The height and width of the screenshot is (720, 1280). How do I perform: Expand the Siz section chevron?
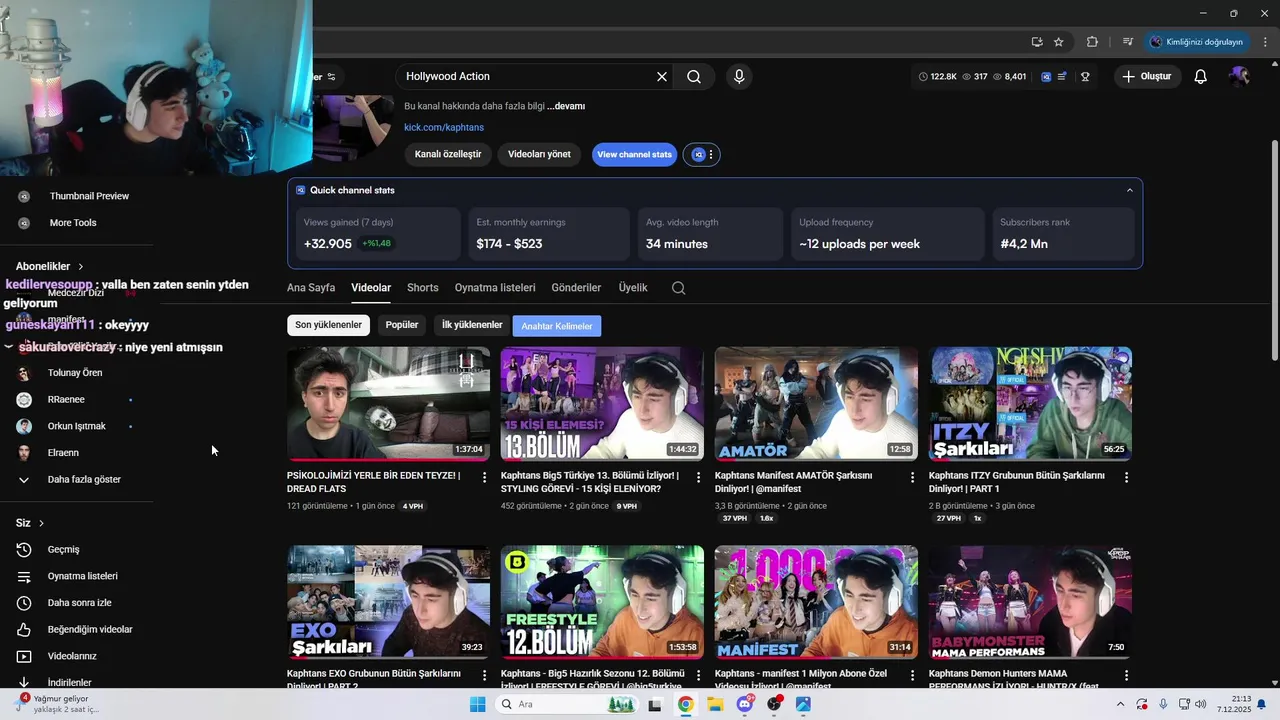41,523
